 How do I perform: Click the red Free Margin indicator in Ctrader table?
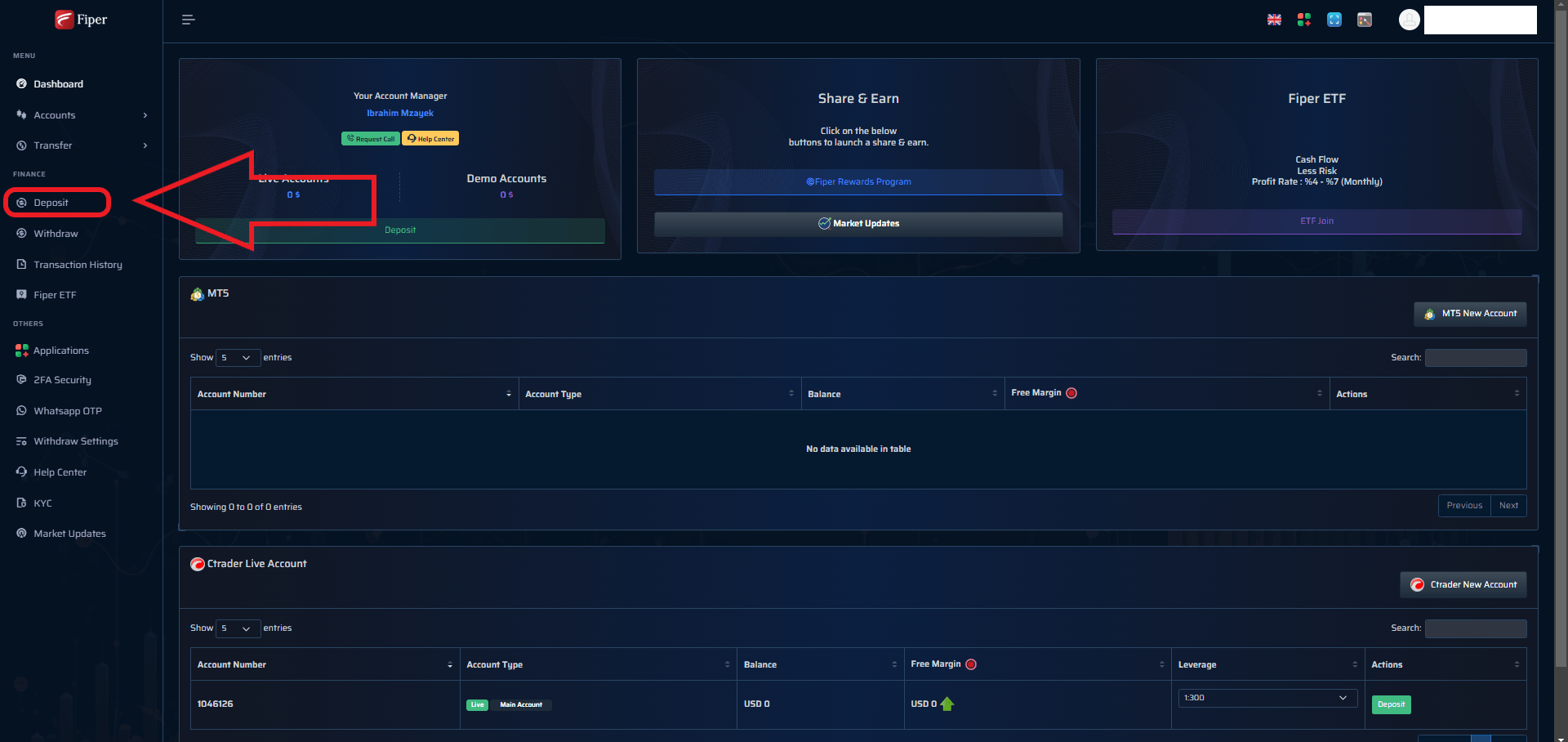click(x=971, y=664)
